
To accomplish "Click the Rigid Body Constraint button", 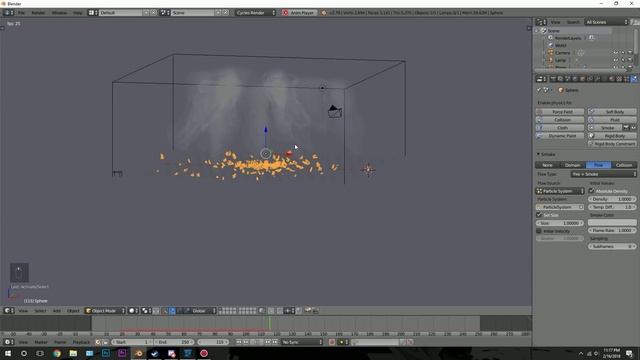I will (612, 144).
